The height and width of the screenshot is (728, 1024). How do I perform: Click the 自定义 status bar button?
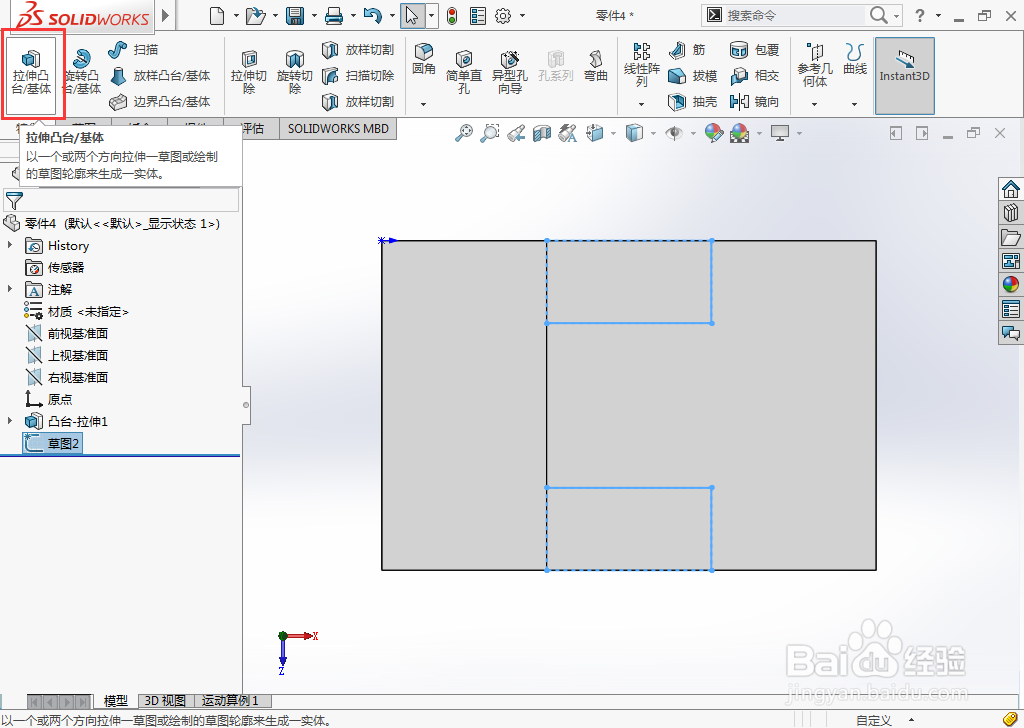pos(873,720)
